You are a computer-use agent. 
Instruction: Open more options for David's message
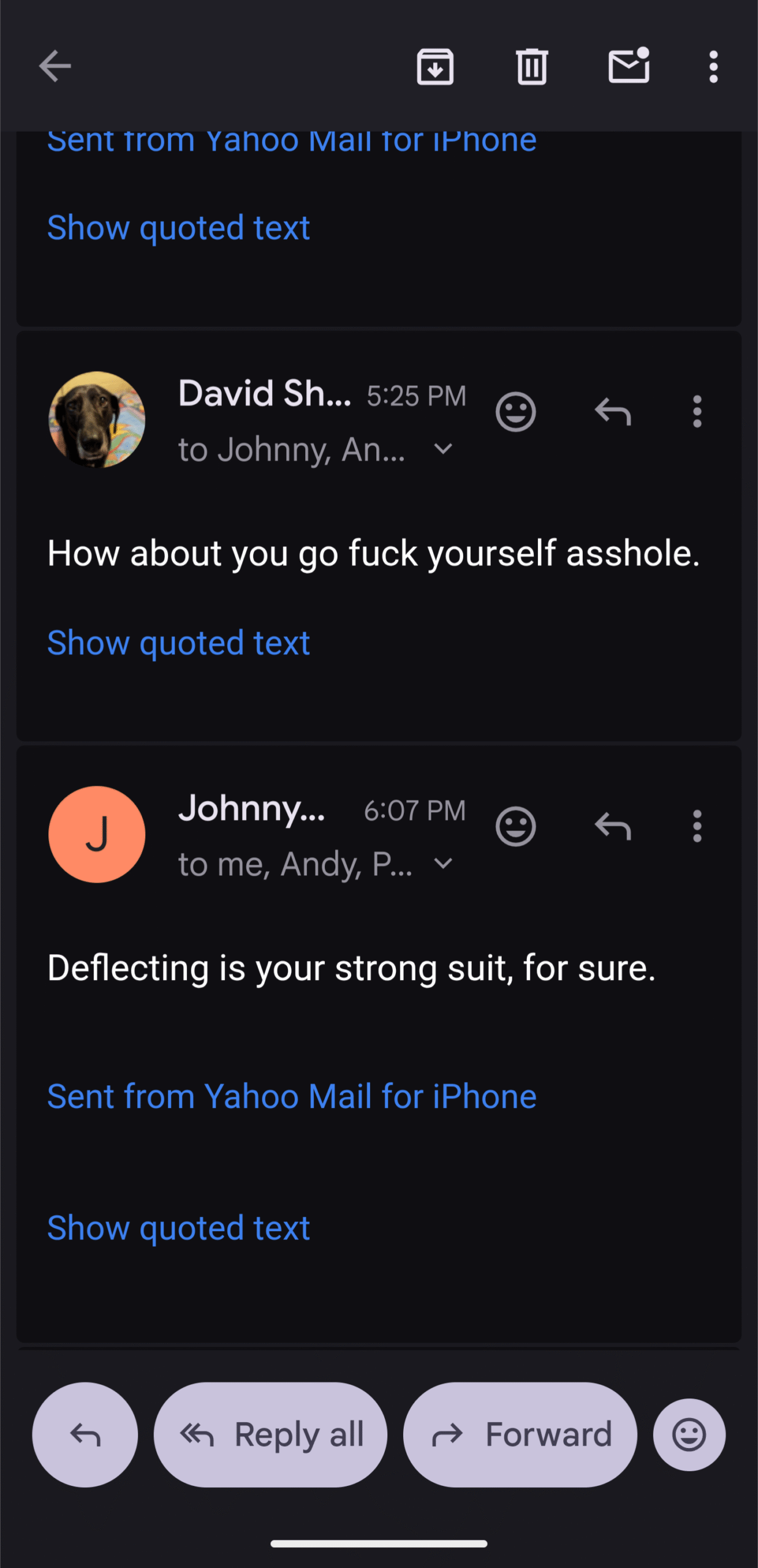click(x=697, y=412)
